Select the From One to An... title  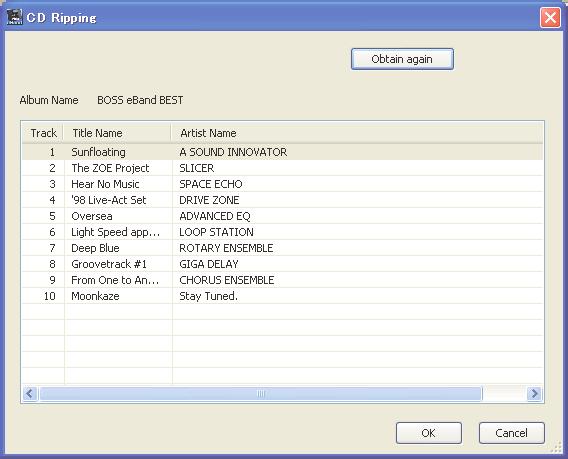click(x=115, y=280)
